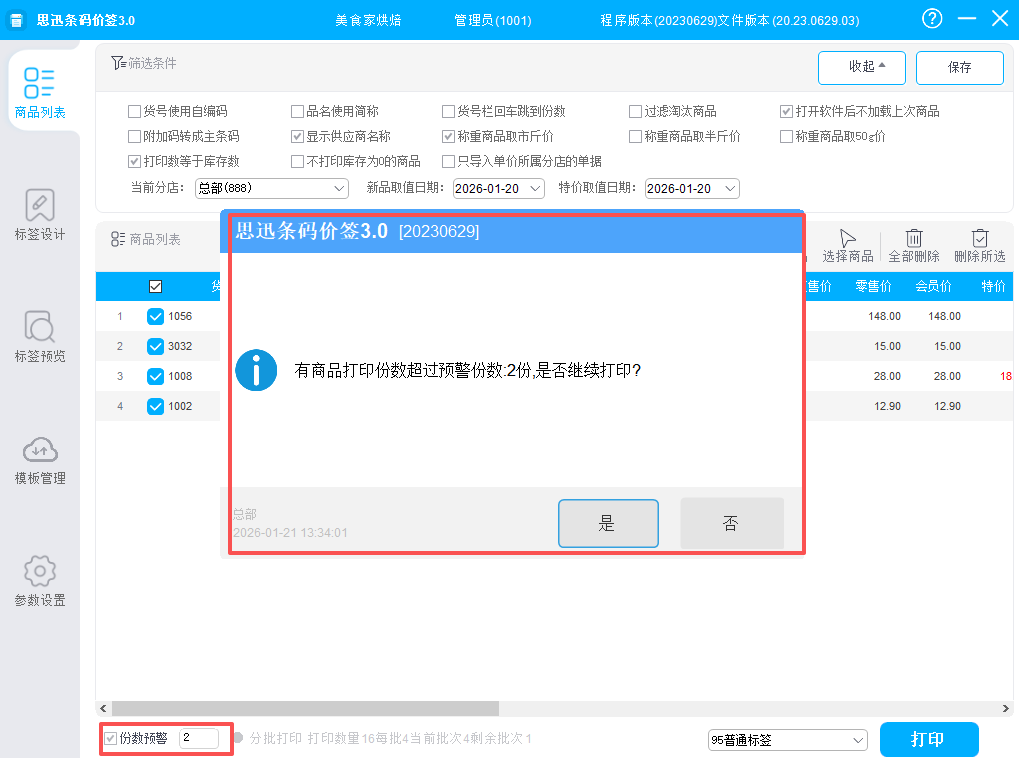The image size is (1019, 758).
Task: Toggle the 份数预警 checkbox
Action: [111, 739]
